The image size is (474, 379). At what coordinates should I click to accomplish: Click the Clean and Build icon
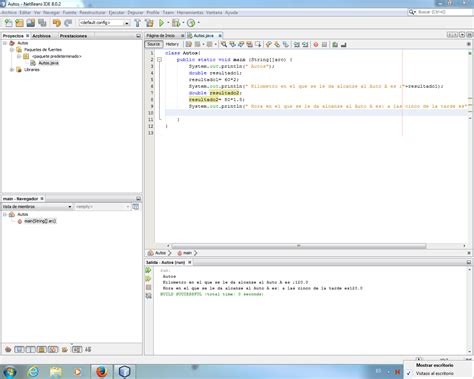pyautogui.click(x=150, y=23)
